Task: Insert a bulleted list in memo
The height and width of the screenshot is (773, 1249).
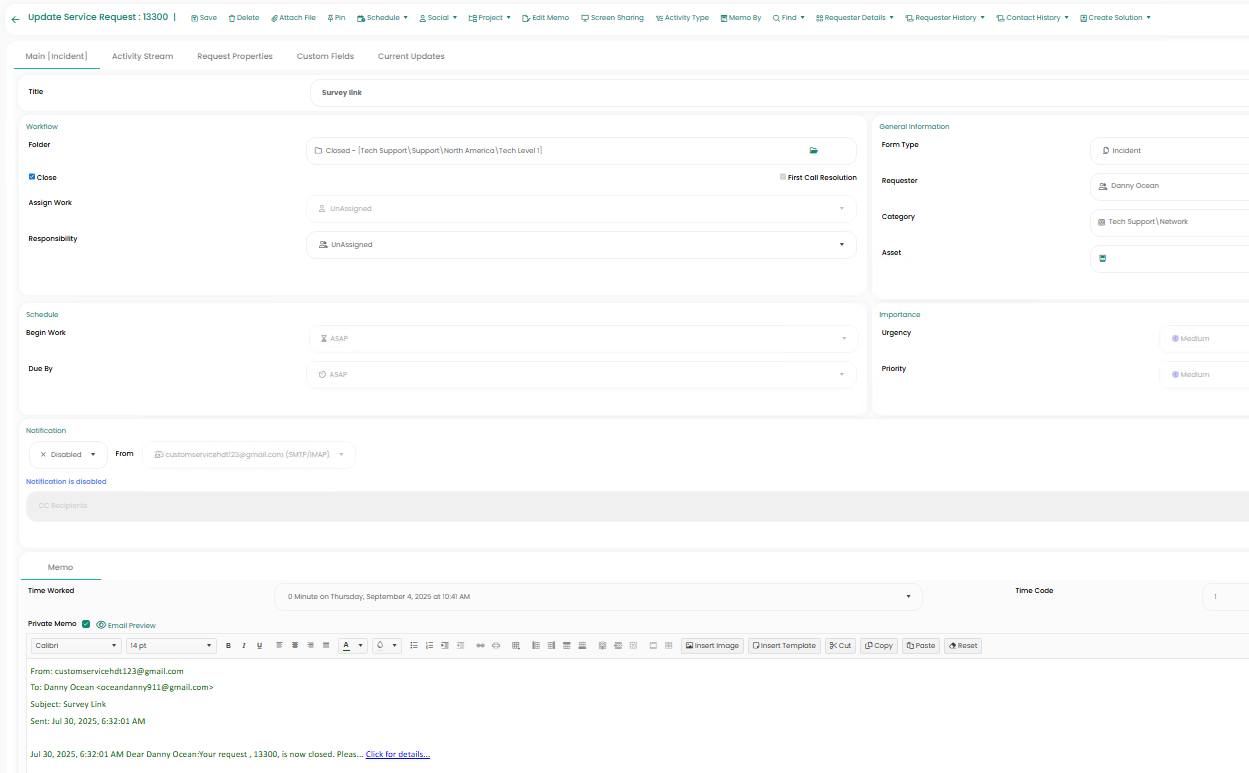Action: [414, 646]
